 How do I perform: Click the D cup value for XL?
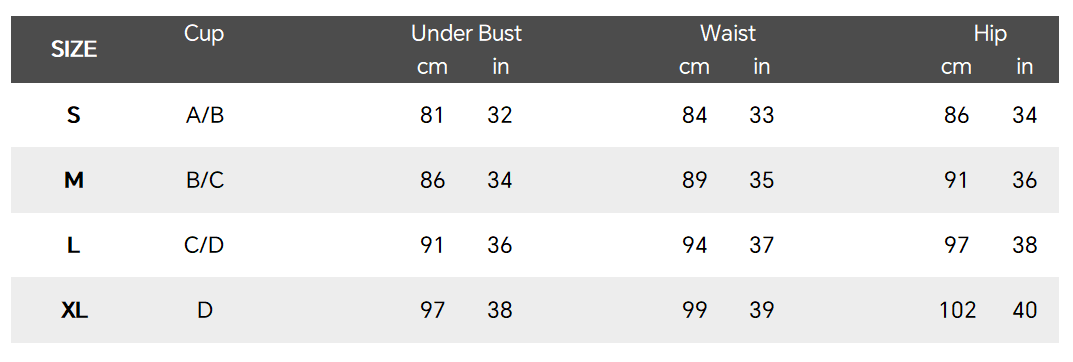click(x=205, y=311)
